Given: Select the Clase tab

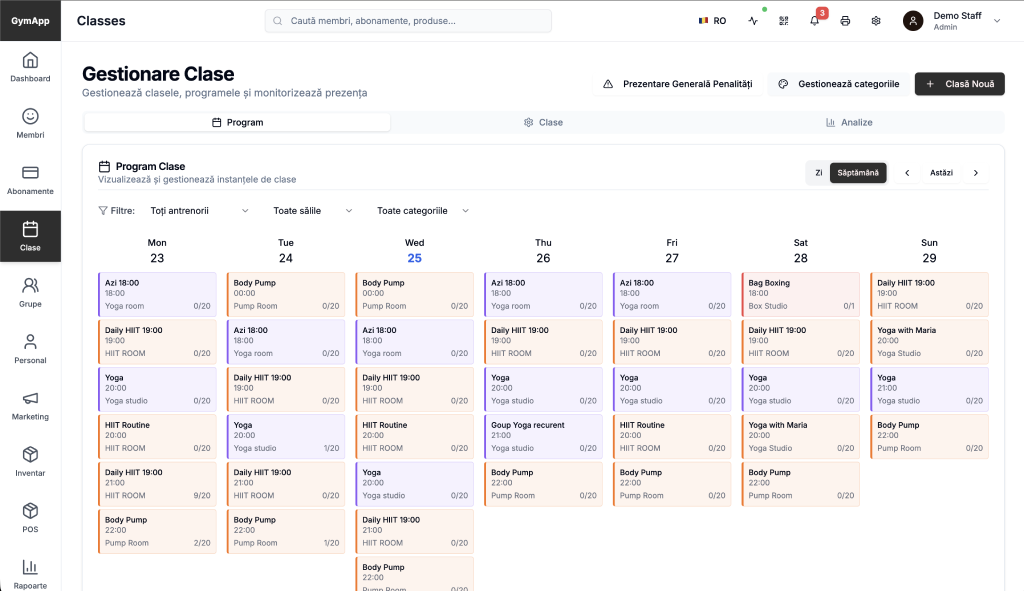Looking at the screenshot, I should pyautogui.click(x=543, y=122).
